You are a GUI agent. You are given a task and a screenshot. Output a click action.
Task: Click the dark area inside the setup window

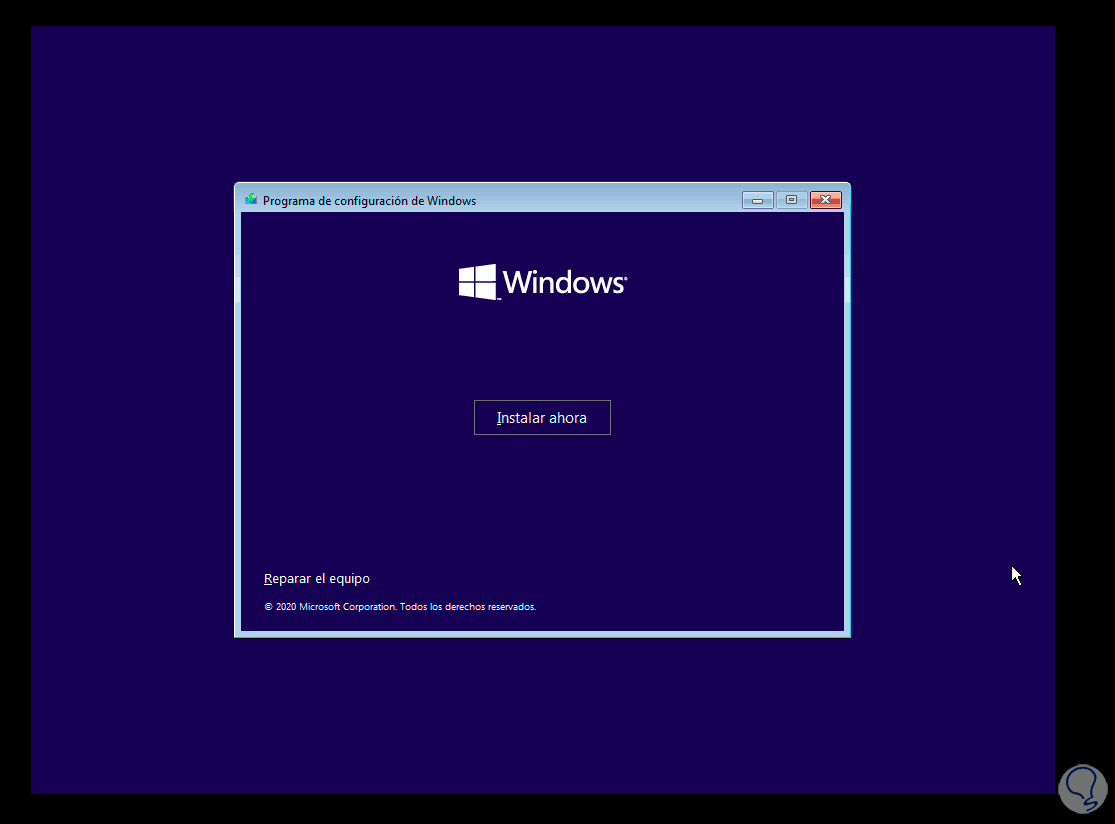(543, 500)
